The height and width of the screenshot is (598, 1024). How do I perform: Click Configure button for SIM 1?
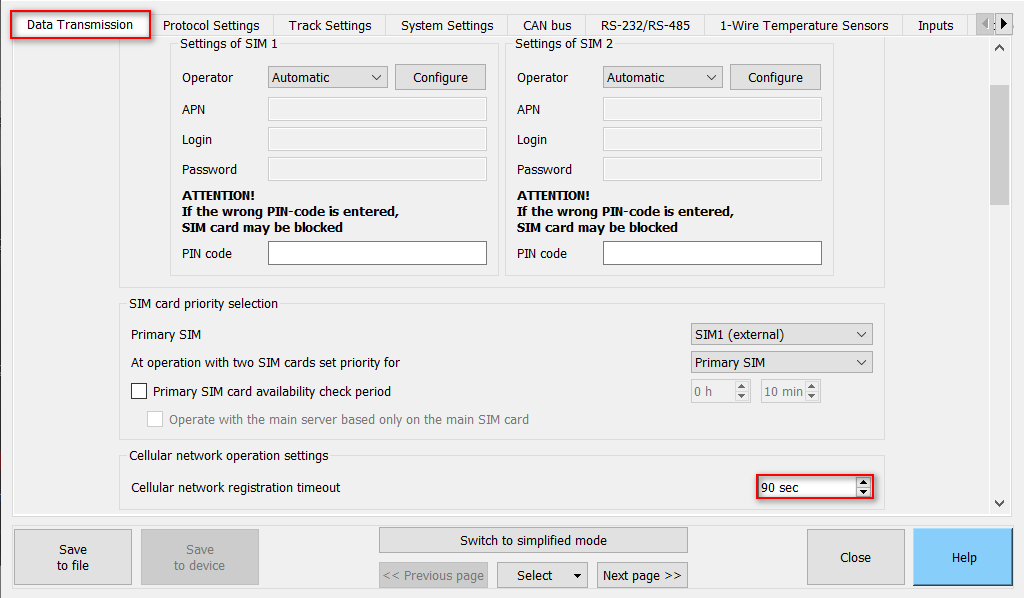click(x=440, y=78)
